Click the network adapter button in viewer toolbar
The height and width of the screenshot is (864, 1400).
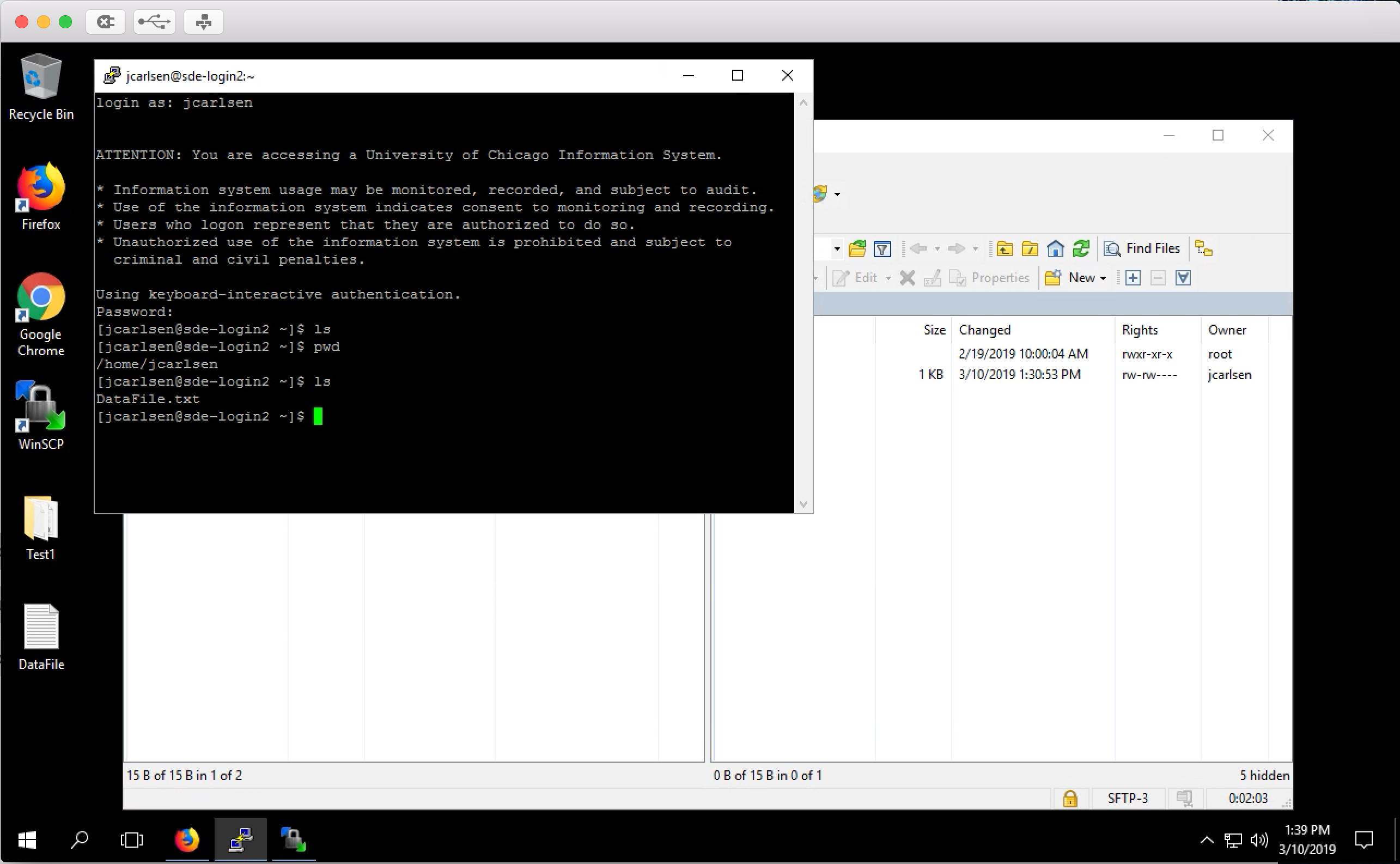(x=203, y=22)
